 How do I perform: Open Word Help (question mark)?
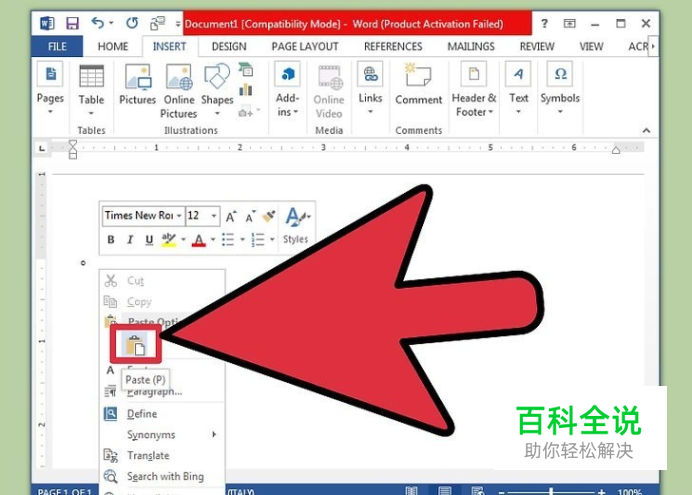[x=545, y=23]
